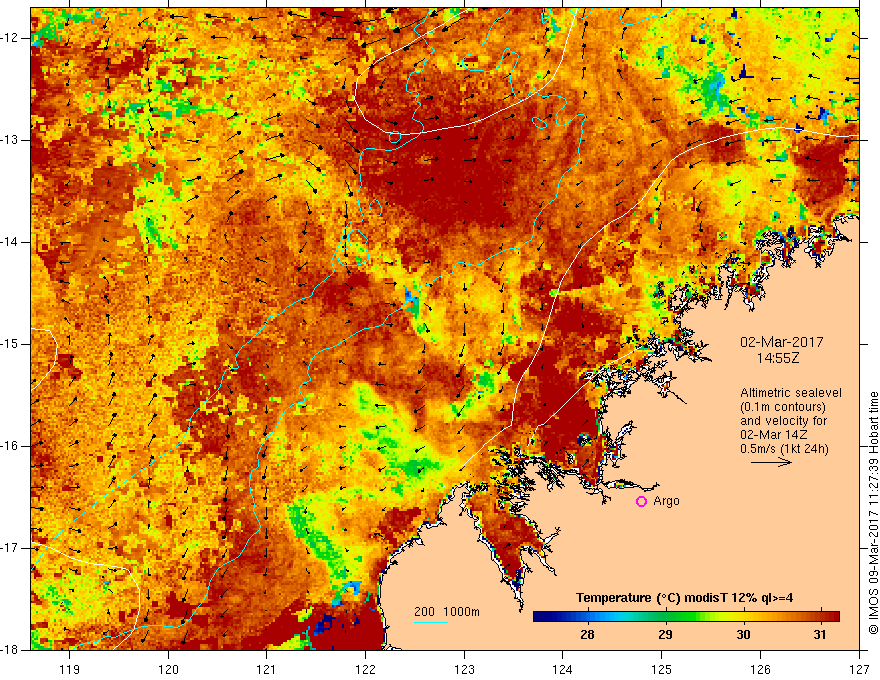The image size is (880, 680).
Task: Click the 0.5m/s velocity scale arrow
Action: coord(771,463)
